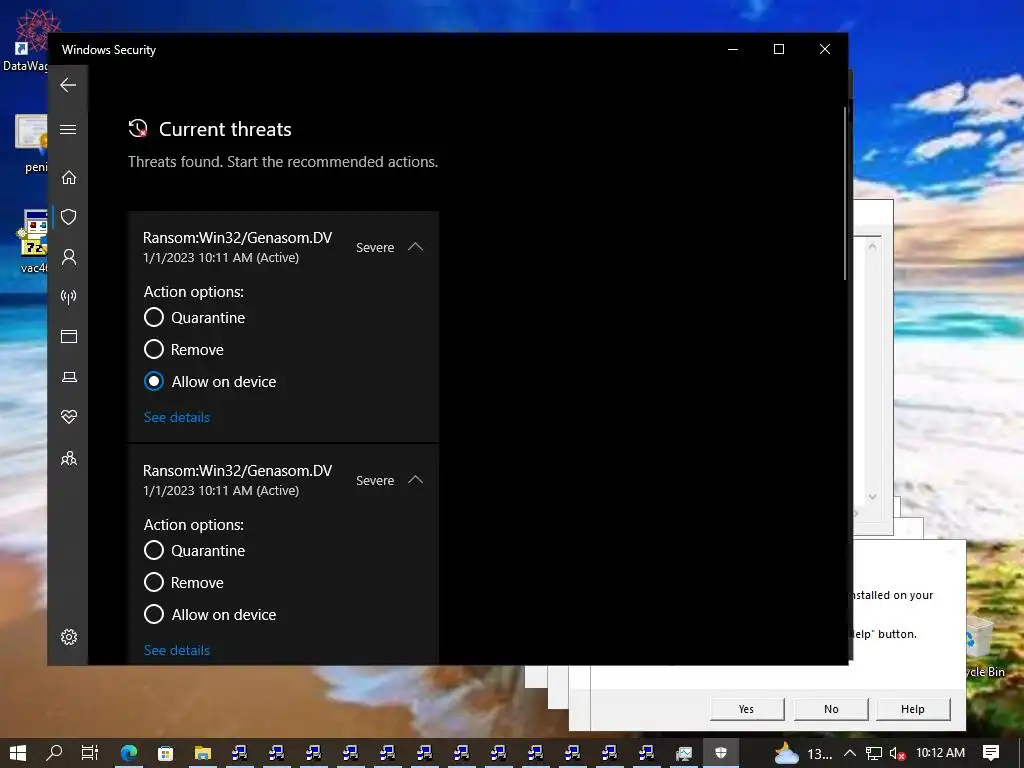Open See details for the second threat

[177, 650]
